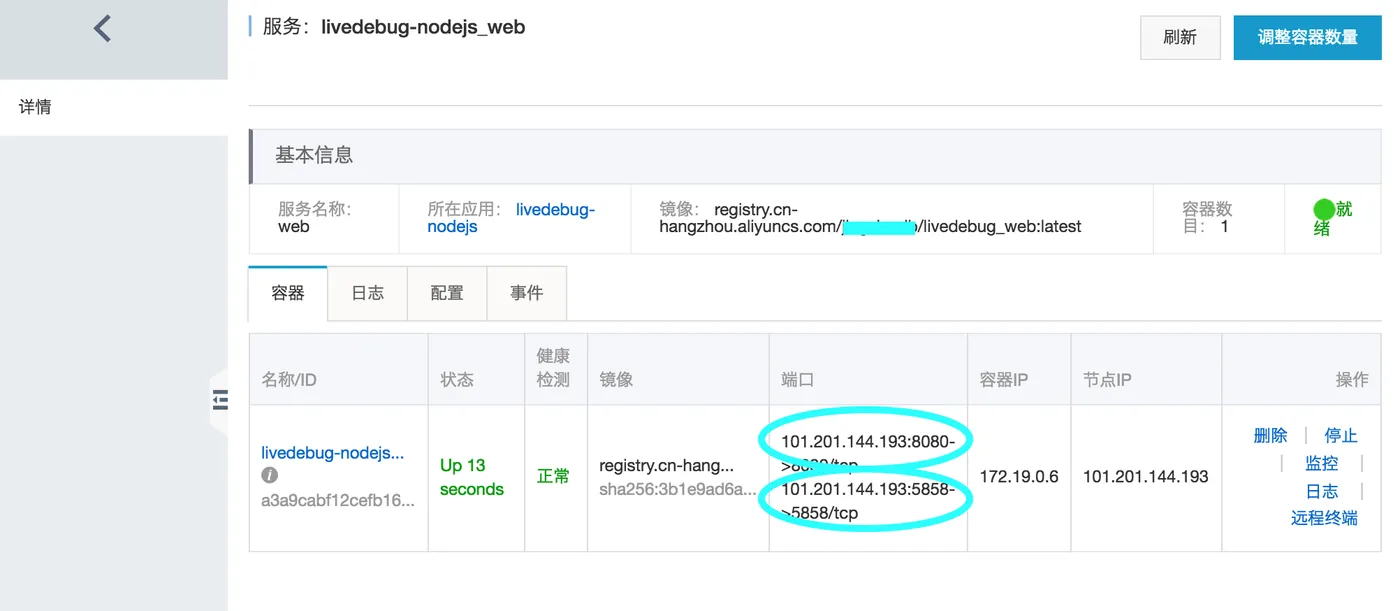Click the 101.201.144.193:5858 port mapping

[x=867, y=490]
